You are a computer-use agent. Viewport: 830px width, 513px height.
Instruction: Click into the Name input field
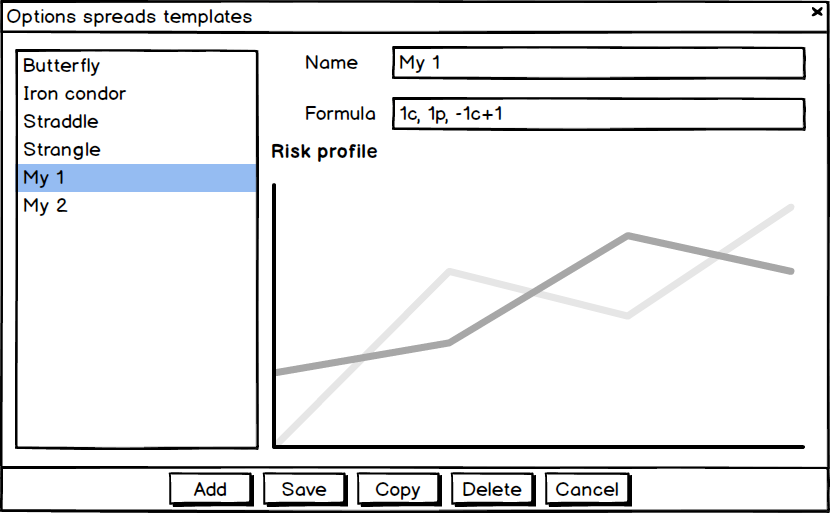click(599, 63)
